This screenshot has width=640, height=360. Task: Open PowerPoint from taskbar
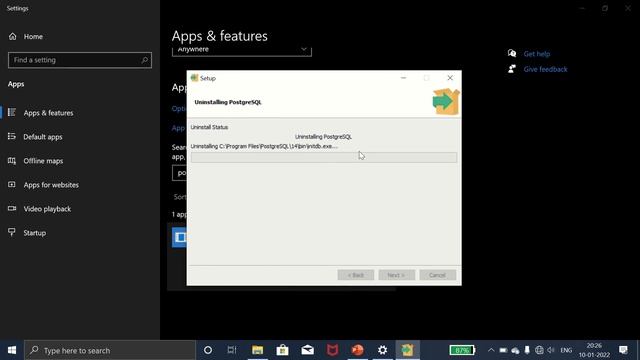(x=358, y=350)
